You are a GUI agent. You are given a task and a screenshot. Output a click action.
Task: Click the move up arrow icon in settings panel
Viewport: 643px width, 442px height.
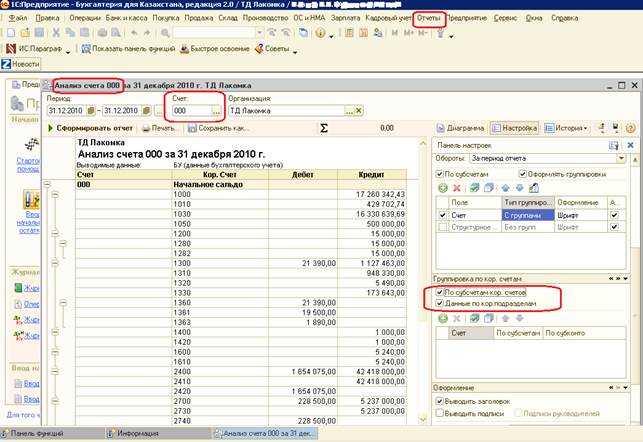point(505,187)
